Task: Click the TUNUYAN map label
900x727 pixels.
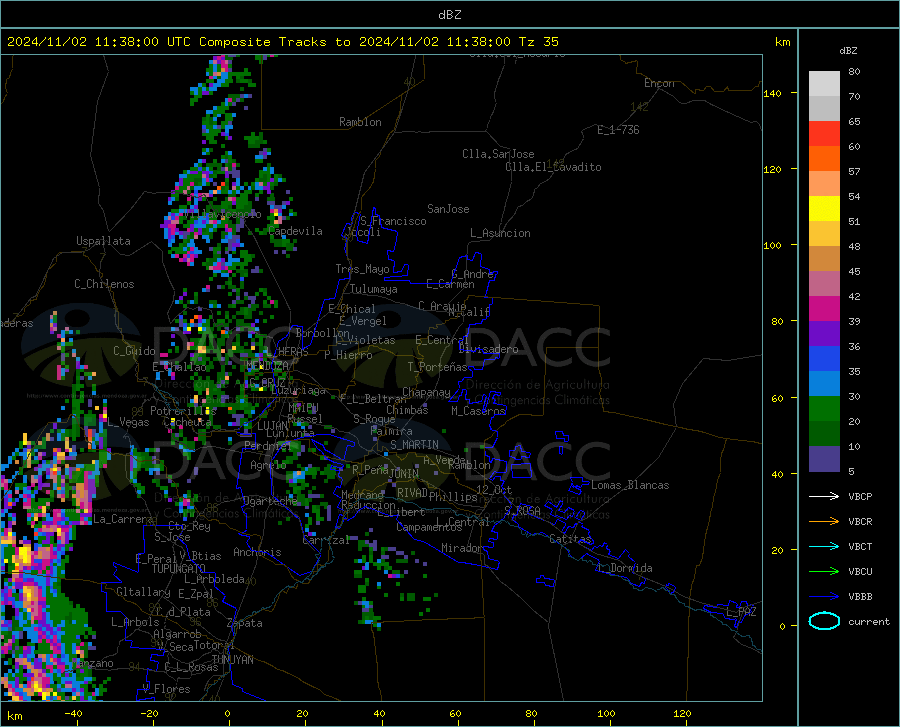Action: click(x=232, y=660)
